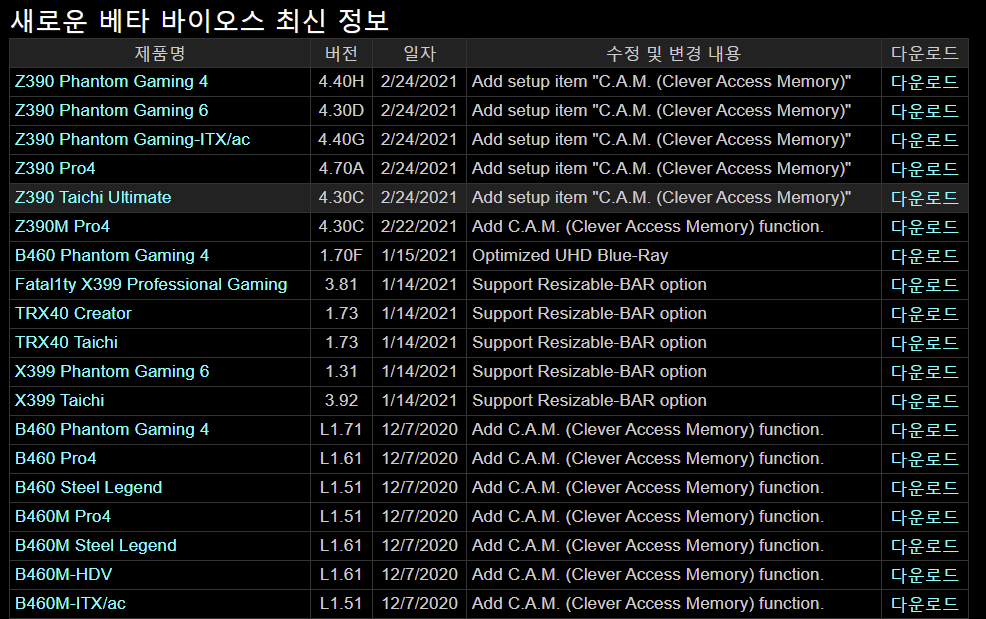Viewport: 986px width, 619px height.
Task: Open the B460M-ITX/ac product link
Action: [x=70, y=603]
